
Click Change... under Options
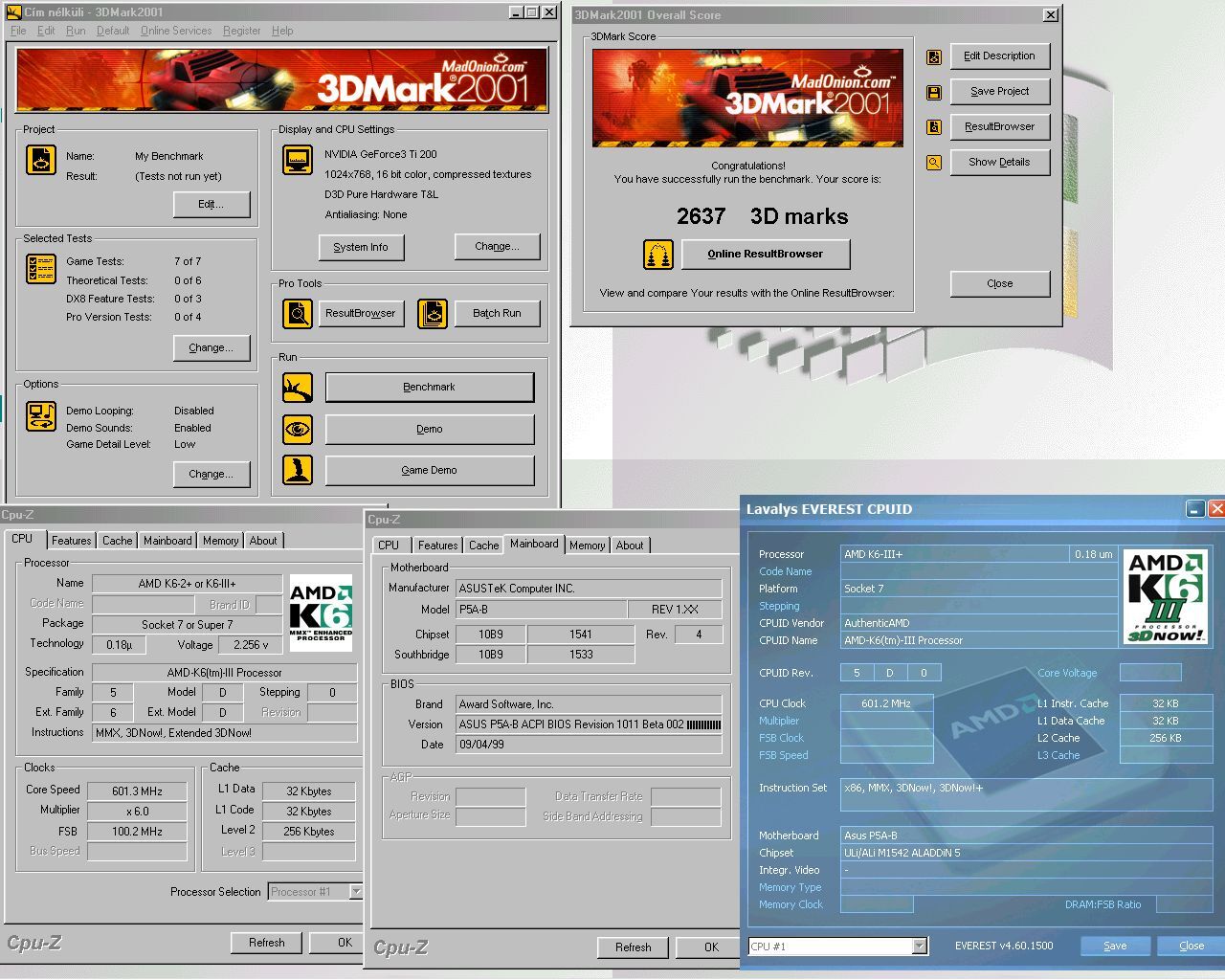click(212, 474)
